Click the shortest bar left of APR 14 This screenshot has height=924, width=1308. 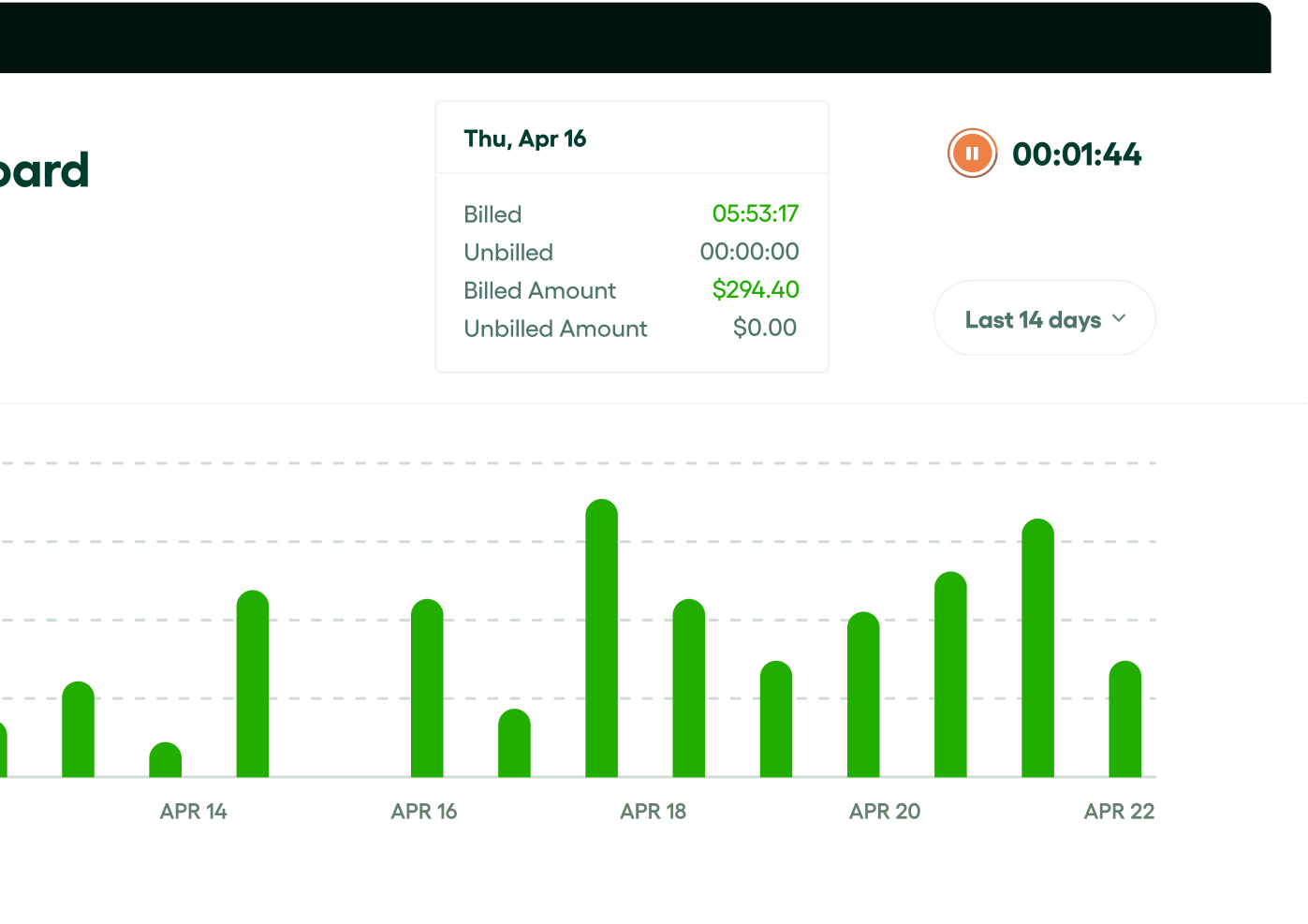click(166, 759)
